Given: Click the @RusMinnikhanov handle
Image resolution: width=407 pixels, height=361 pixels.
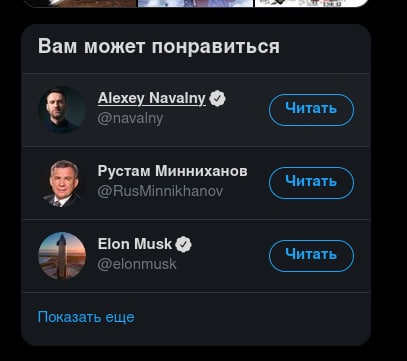Looking at the screenshot, I should click(x=160, y=191).
